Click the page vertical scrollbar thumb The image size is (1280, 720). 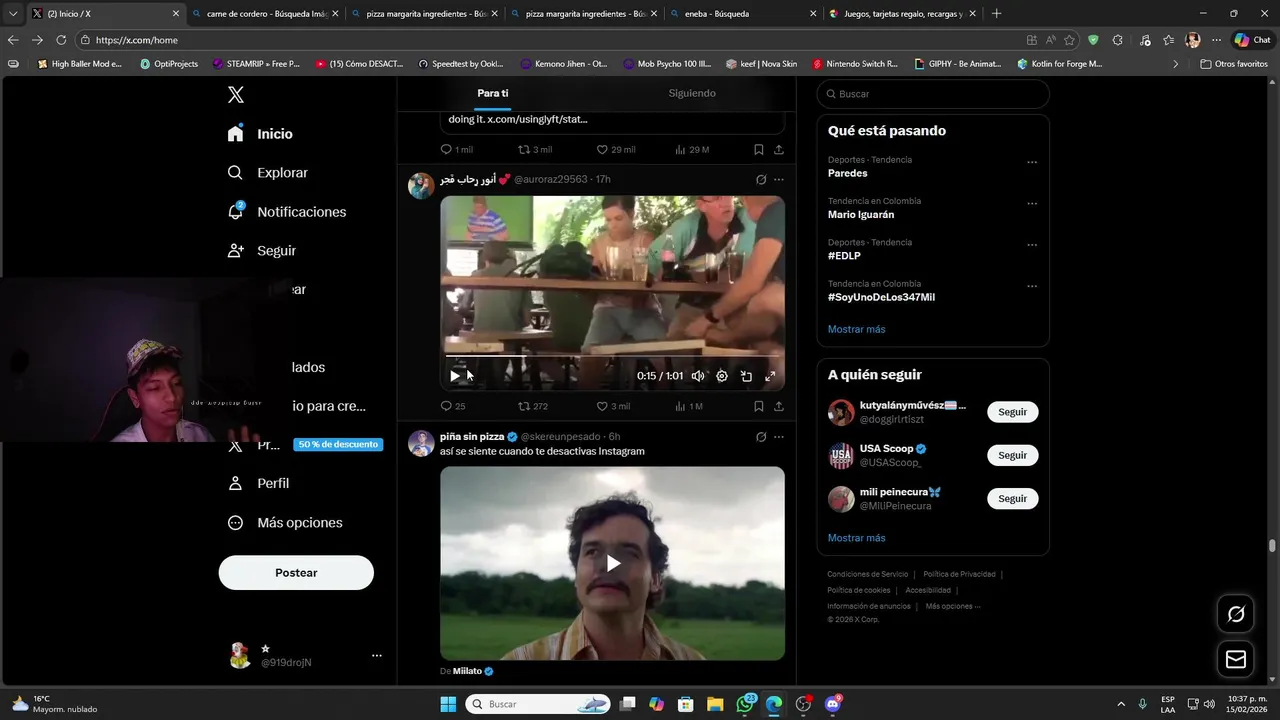1272,546
